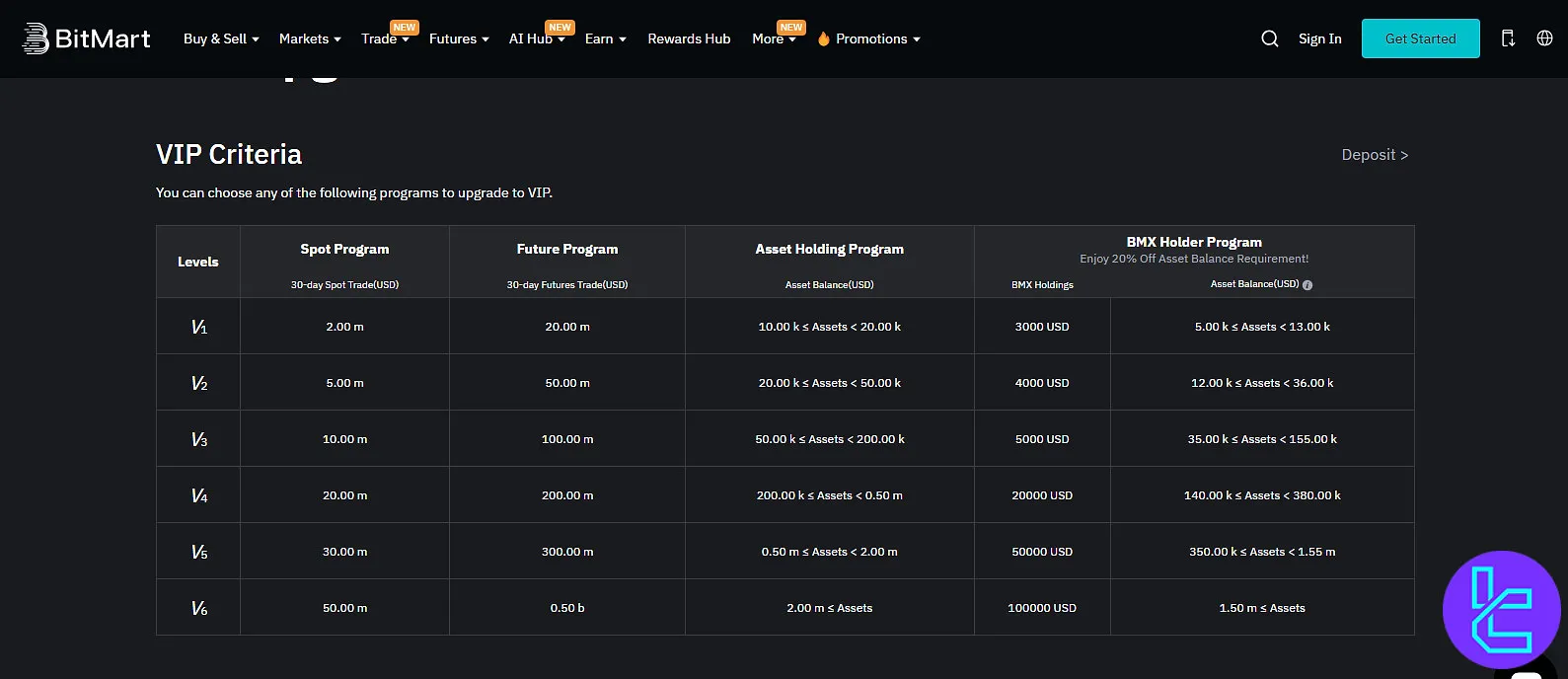
Task: Open the Trade dropdown menu
Action: coord(385,38)
